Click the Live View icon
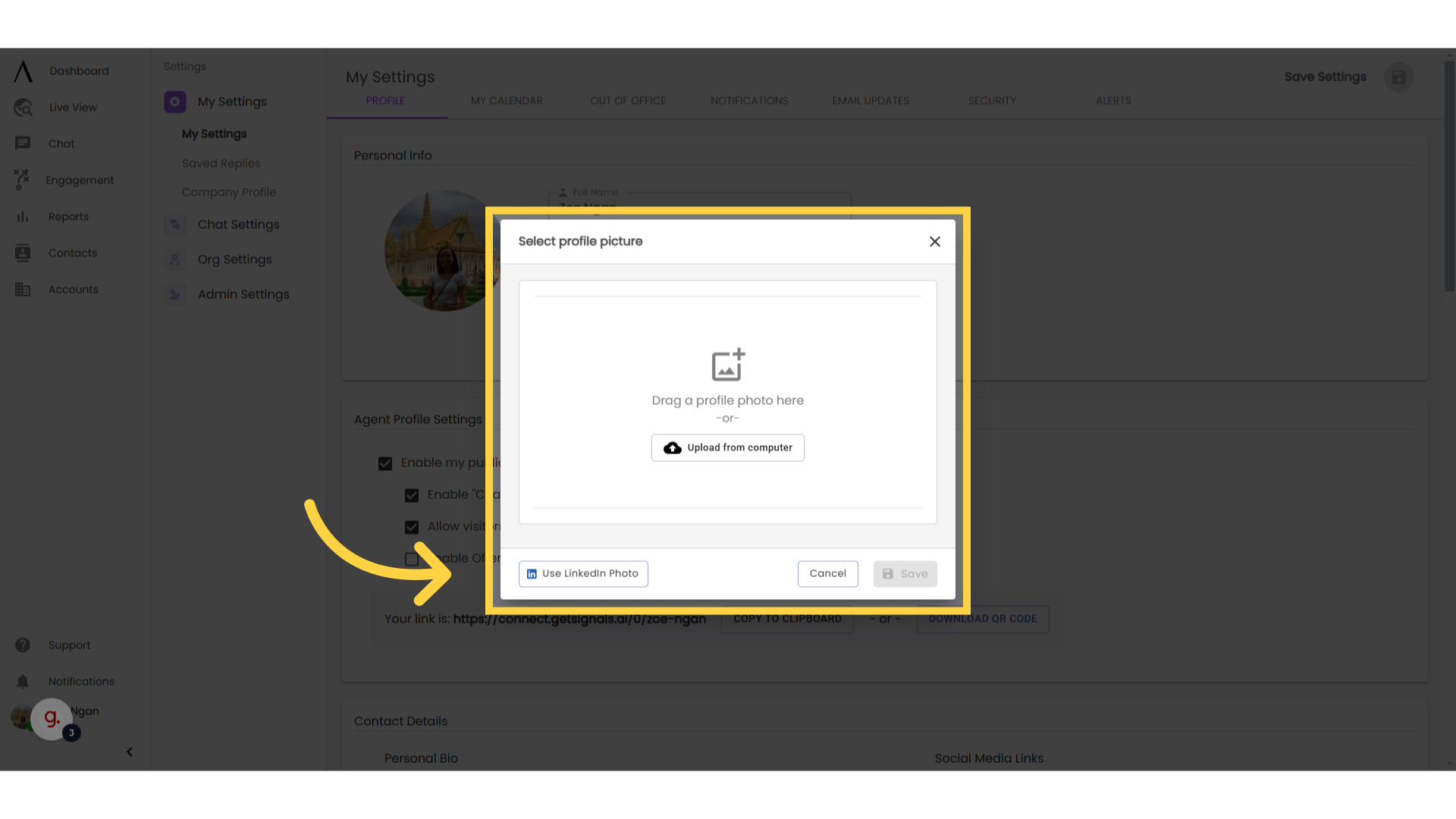This screenshot has height=819, width=1456. click(x=23, y=107)
